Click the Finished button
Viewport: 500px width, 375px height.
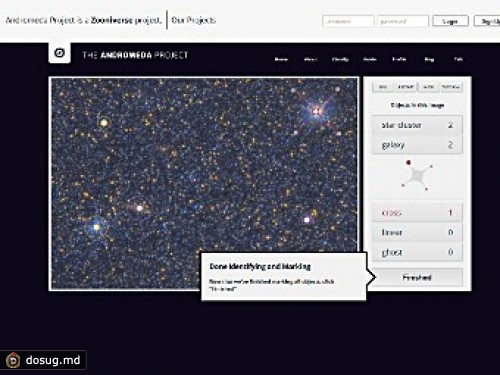tap(417, 277)
